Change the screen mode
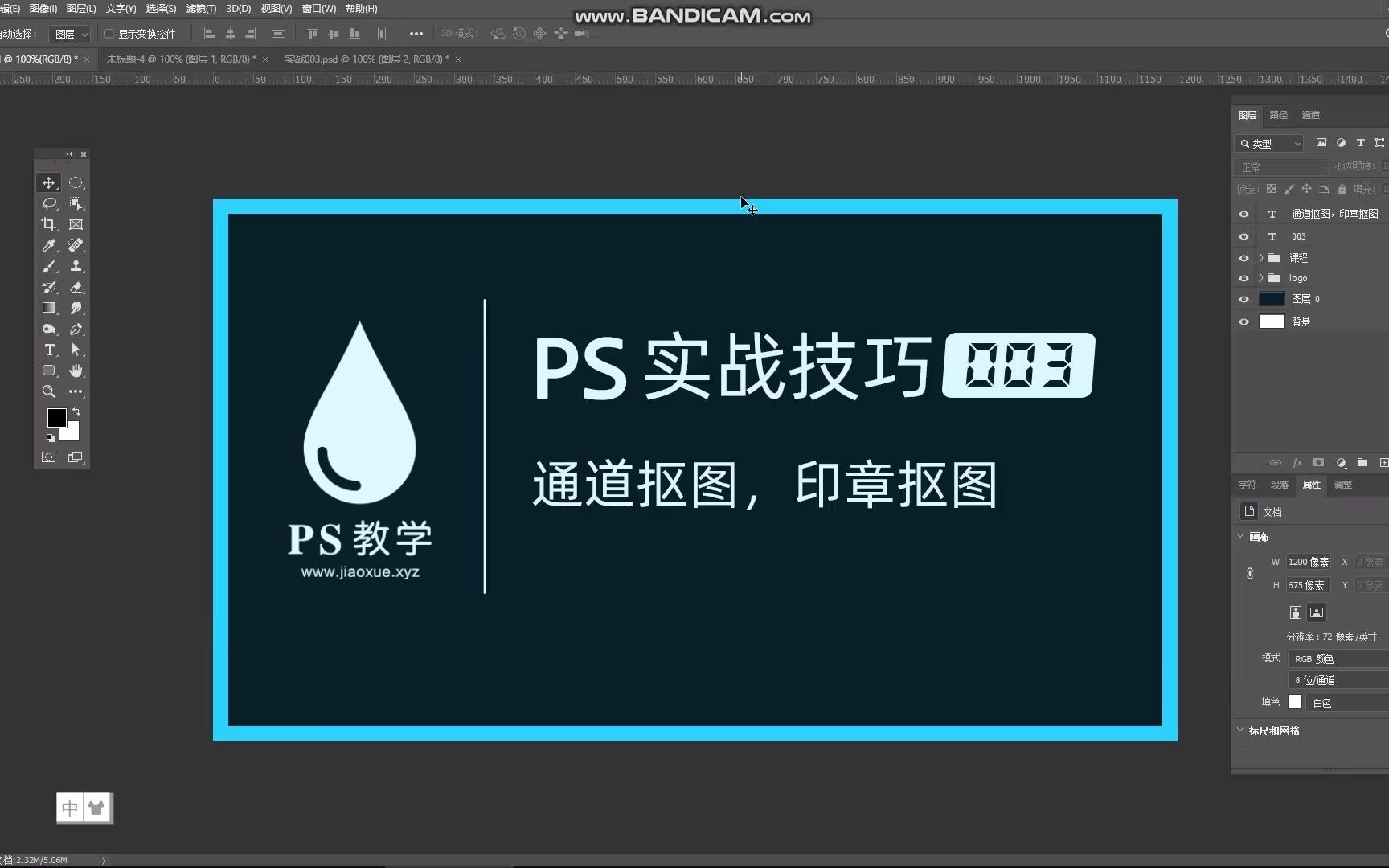The width and height of the screenshot is (1389, 868). (x=76, y=457)
